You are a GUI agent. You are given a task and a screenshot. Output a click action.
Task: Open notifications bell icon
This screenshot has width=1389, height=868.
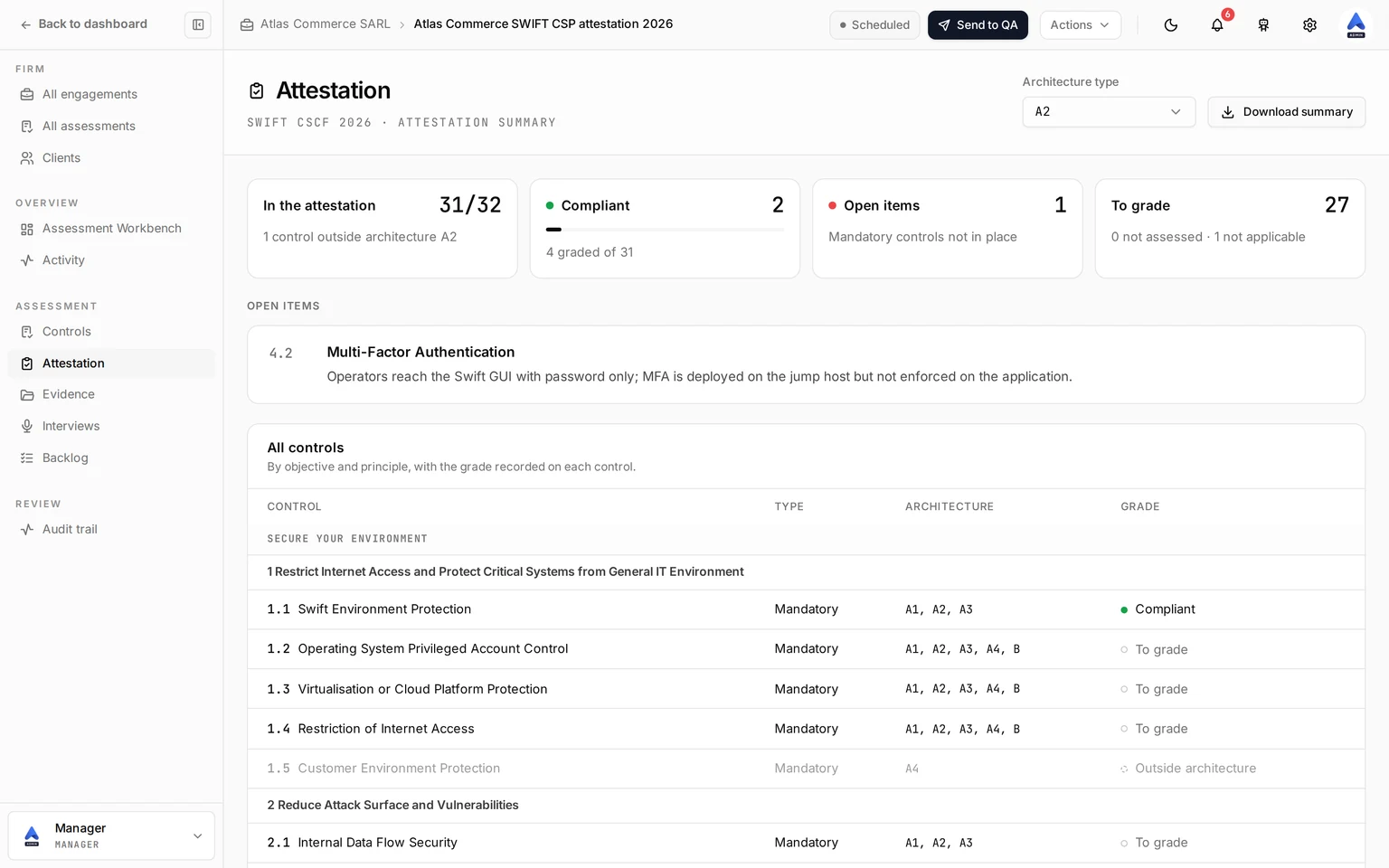pos(1217,25)
